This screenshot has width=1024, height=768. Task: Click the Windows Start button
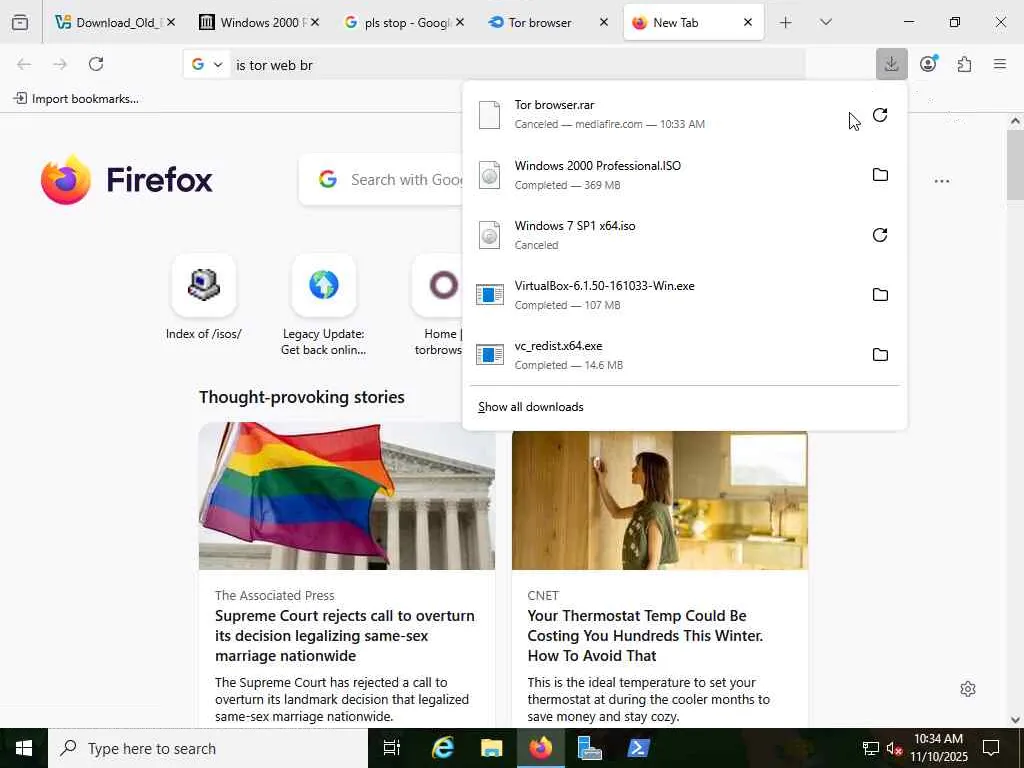pyautogui.click(x=24, y=748)
